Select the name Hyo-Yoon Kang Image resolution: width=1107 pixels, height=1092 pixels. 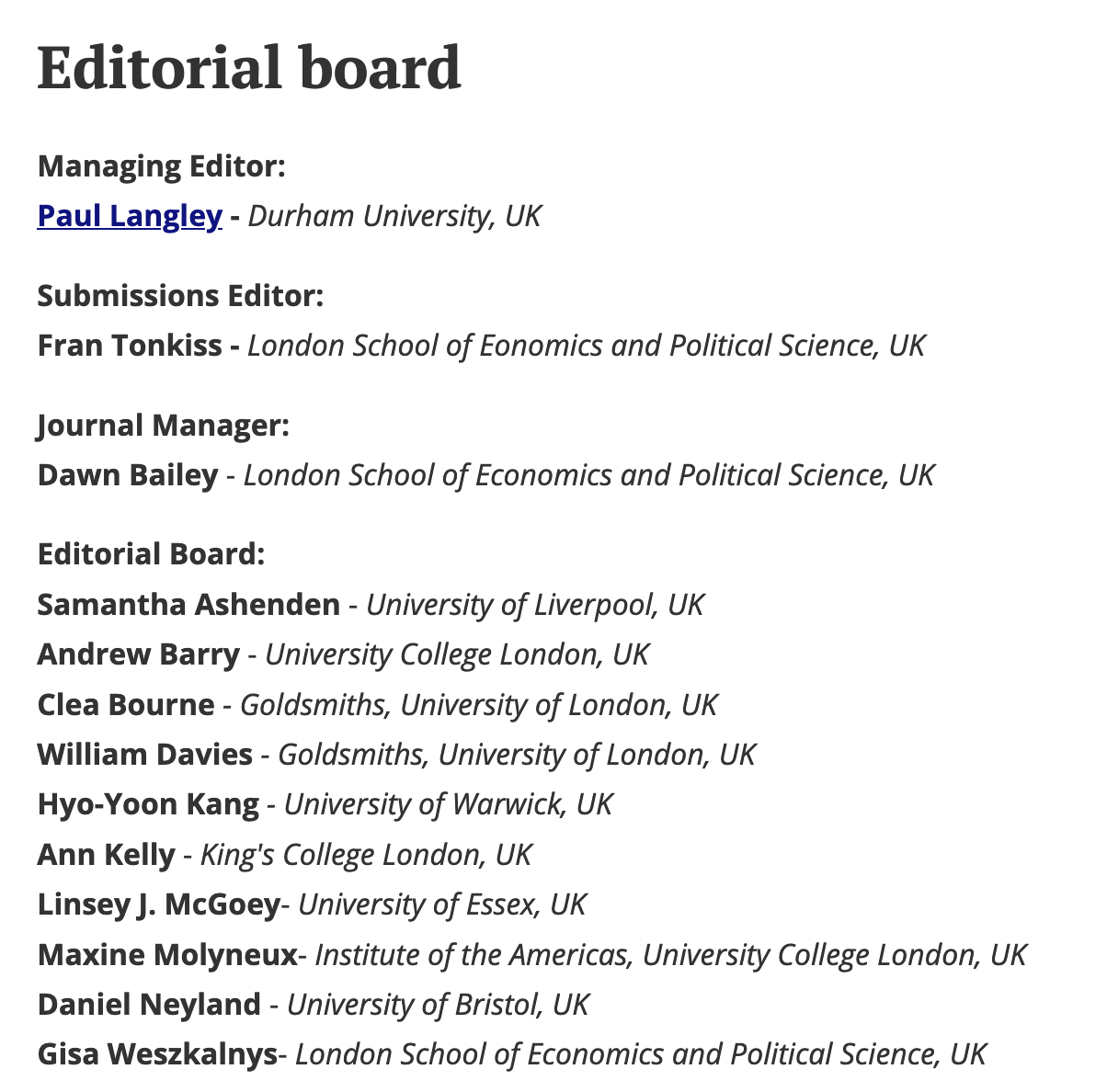tap(148, 804)
